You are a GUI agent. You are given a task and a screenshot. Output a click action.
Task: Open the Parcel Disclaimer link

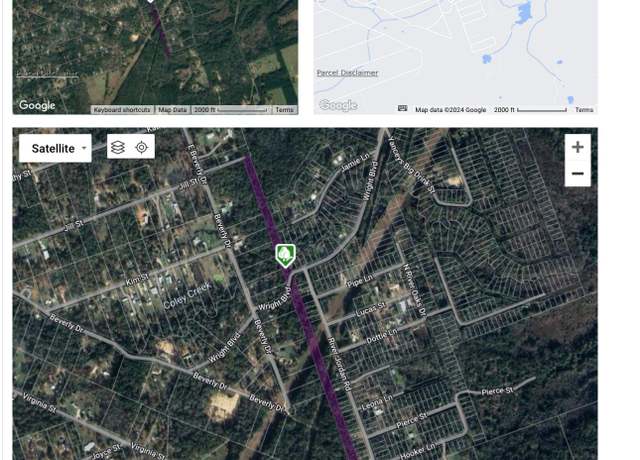[x=347, y=73]
